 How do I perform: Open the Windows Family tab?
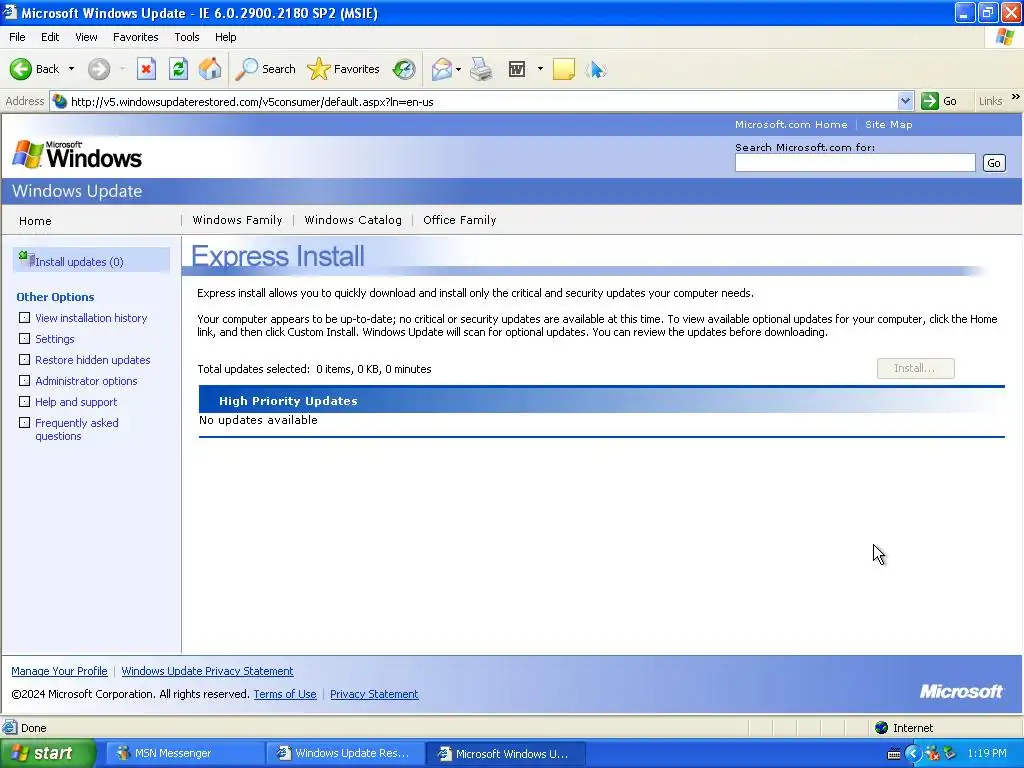[x=238, y=220]
